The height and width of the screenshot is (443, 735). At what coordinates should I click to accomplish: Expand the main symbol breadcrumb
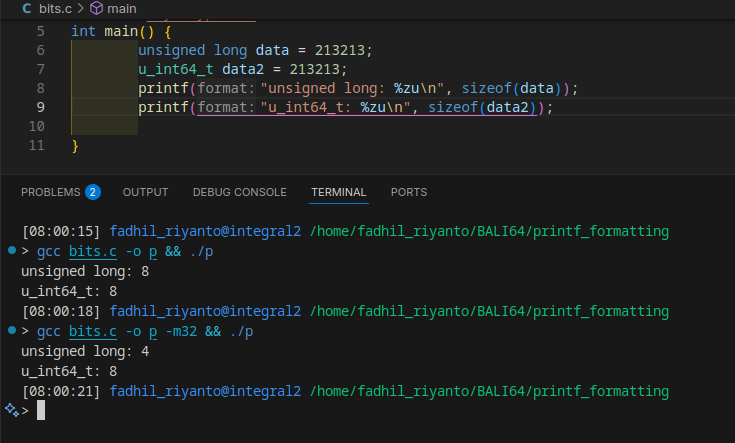pyautogui.click(x=121, y=8)
